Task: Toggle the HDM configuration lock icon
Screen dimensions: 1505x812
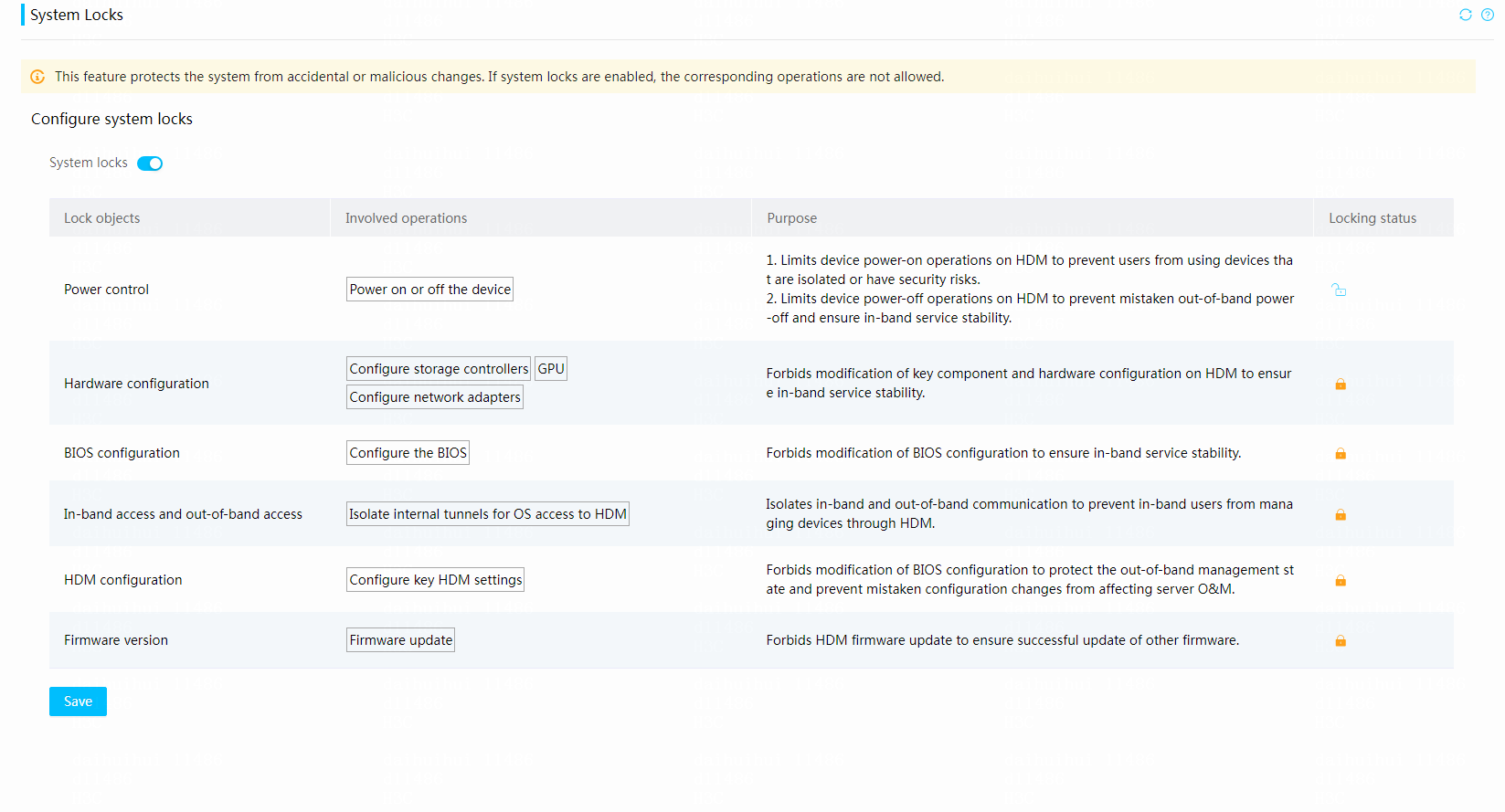Action: (1341, 580)
